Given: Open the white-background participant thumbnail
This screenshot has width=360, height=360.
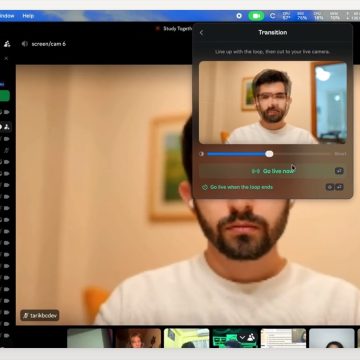Looking at the screenshot, I should pos(332,338).
